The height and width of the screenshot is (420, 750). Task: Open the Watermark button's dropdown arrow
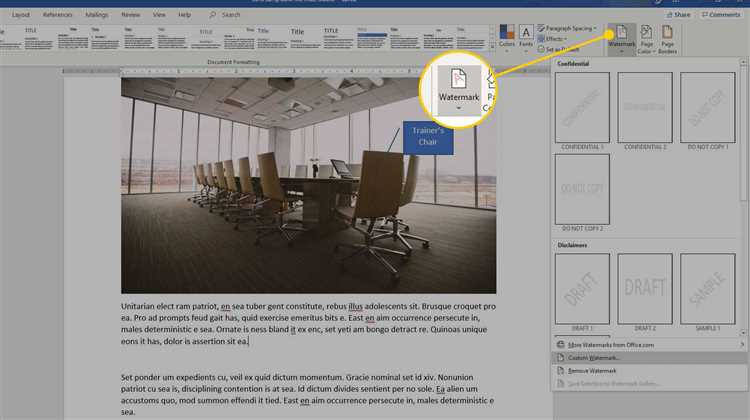point(621,51)
